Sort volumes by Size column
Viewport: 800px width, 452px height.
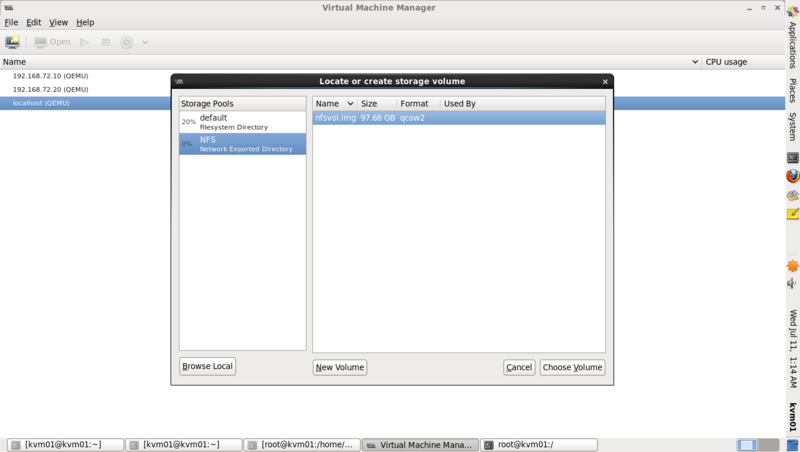point(377,104)
